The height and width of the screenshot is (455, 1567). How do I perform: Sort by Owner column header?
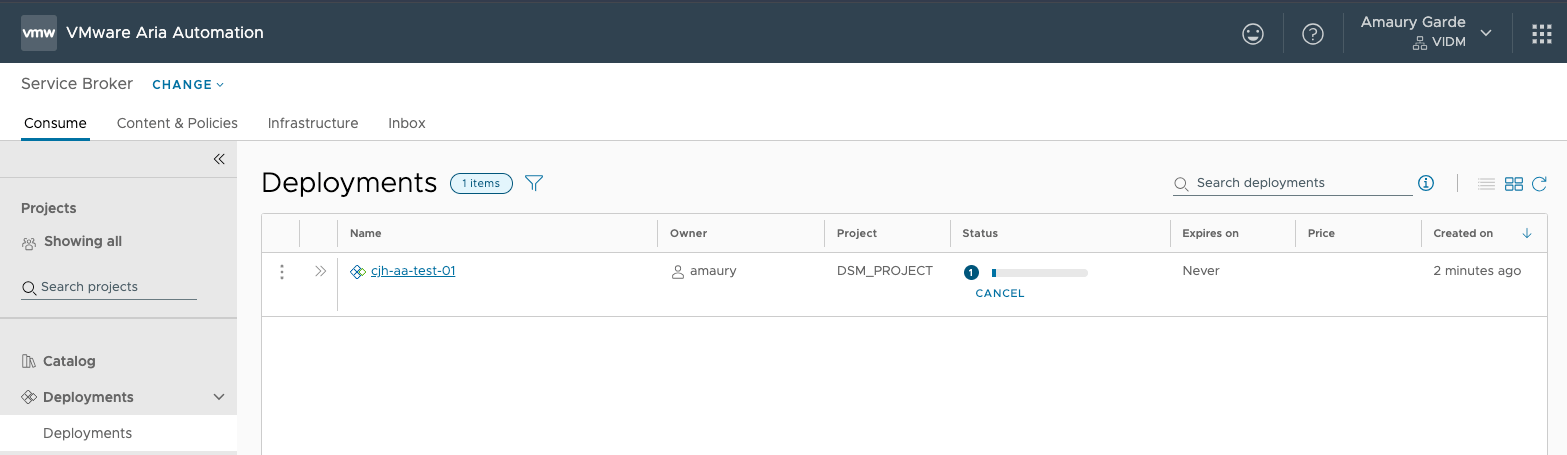pyautogui.click(x=688, y=233)
